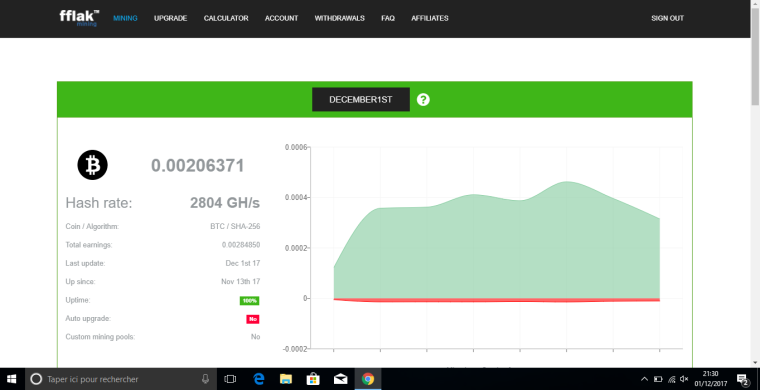Image resolution: width=760 pixels, height=390 pixels.
Task: Click the question mark help icon
Action: (423, 100)
